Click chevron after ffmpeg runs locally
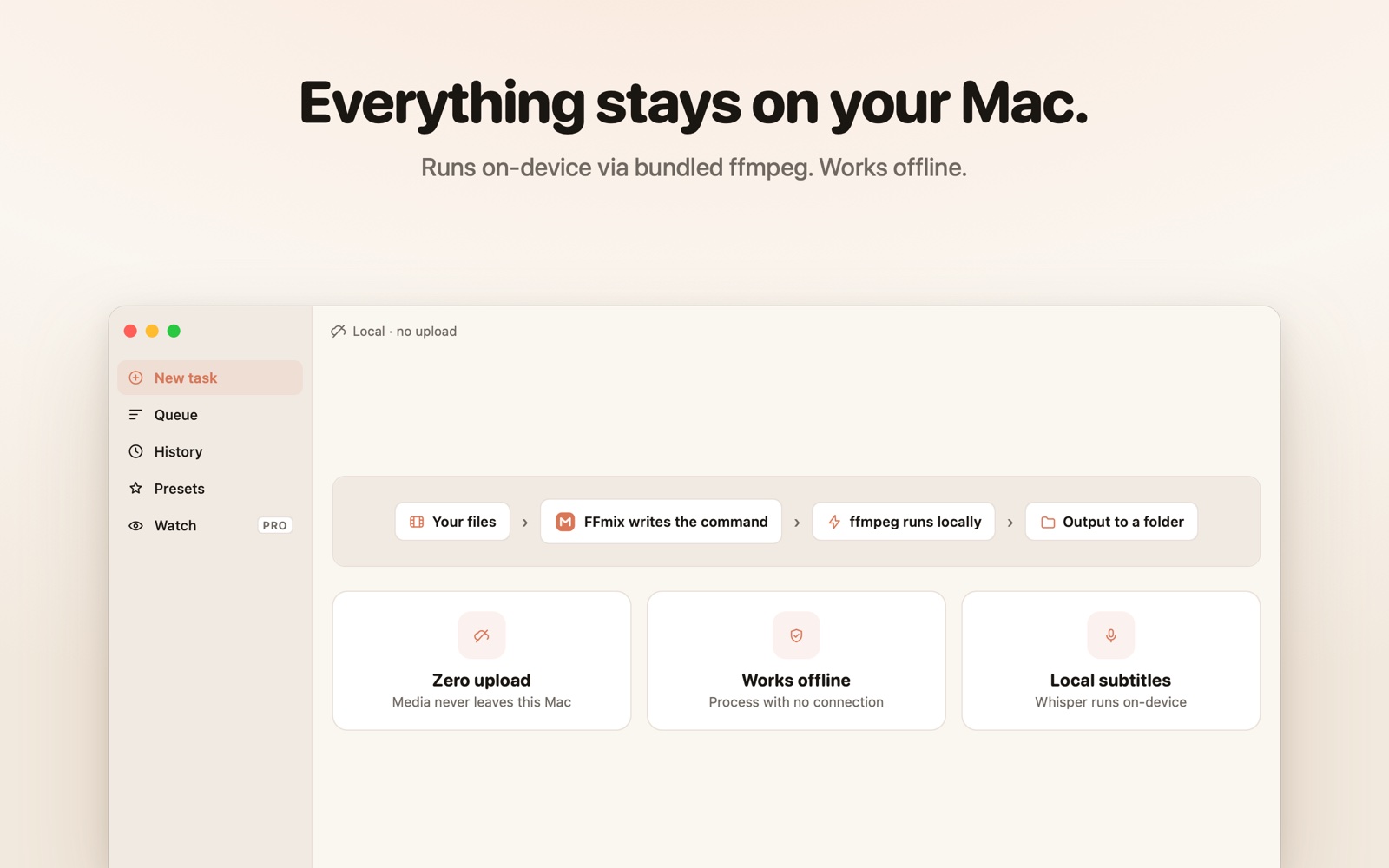Viewport: 1389px width, 868px height. click(1010, 523)
